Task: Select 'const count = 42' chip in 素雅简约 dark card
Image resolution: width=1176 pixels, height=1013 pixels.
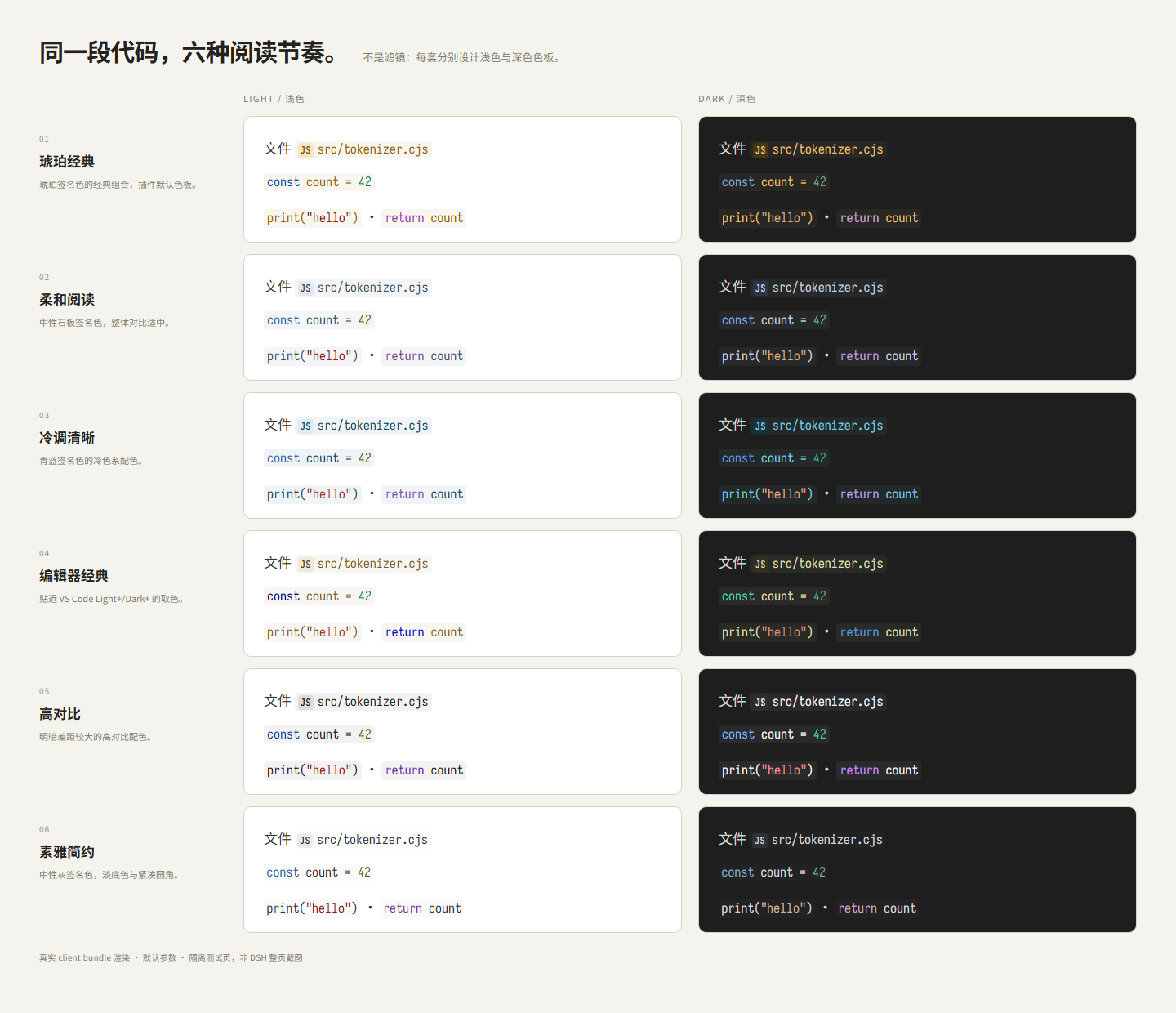Action: [x=773, y=872]
